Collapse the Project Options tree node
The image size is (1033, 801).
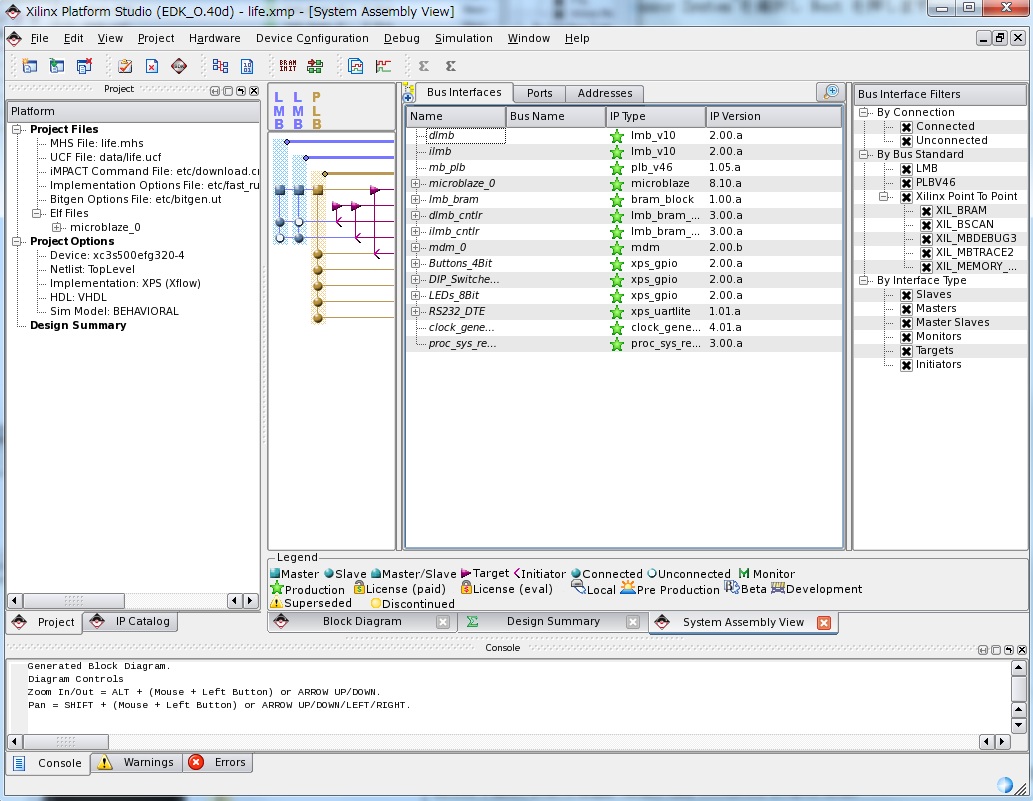point(16,241)
